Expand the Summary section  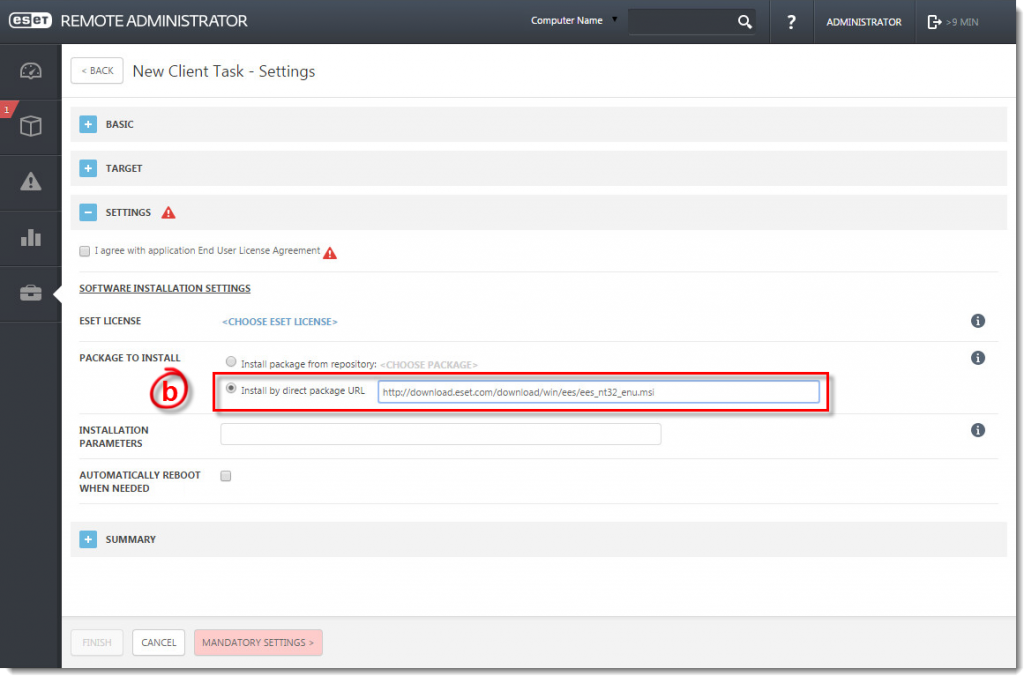point(88,539)
